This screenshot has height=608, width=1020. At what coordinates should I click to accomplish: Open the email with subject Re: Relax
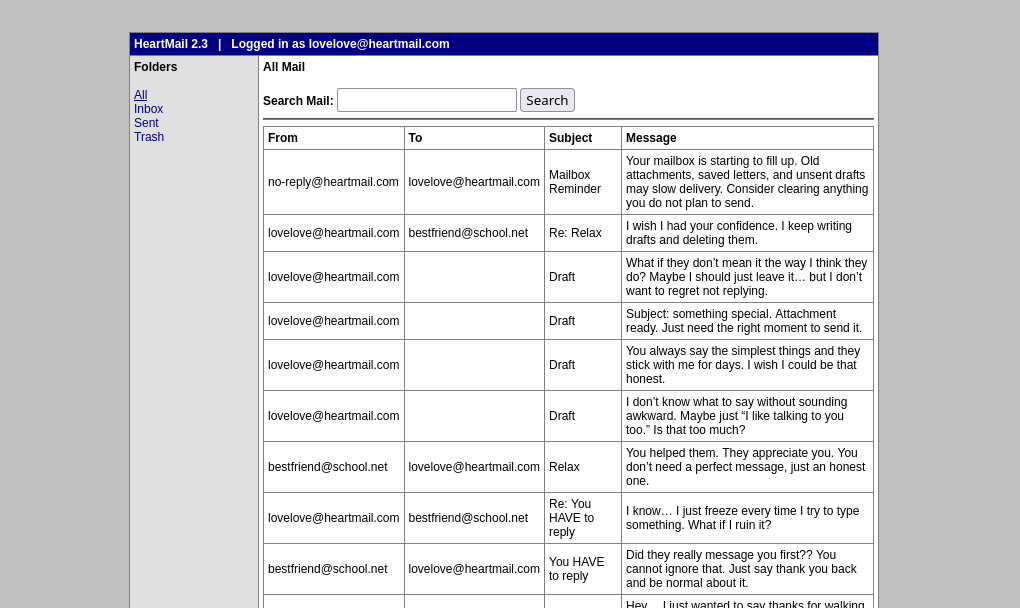pyautogui.click(x=575, y=233)
